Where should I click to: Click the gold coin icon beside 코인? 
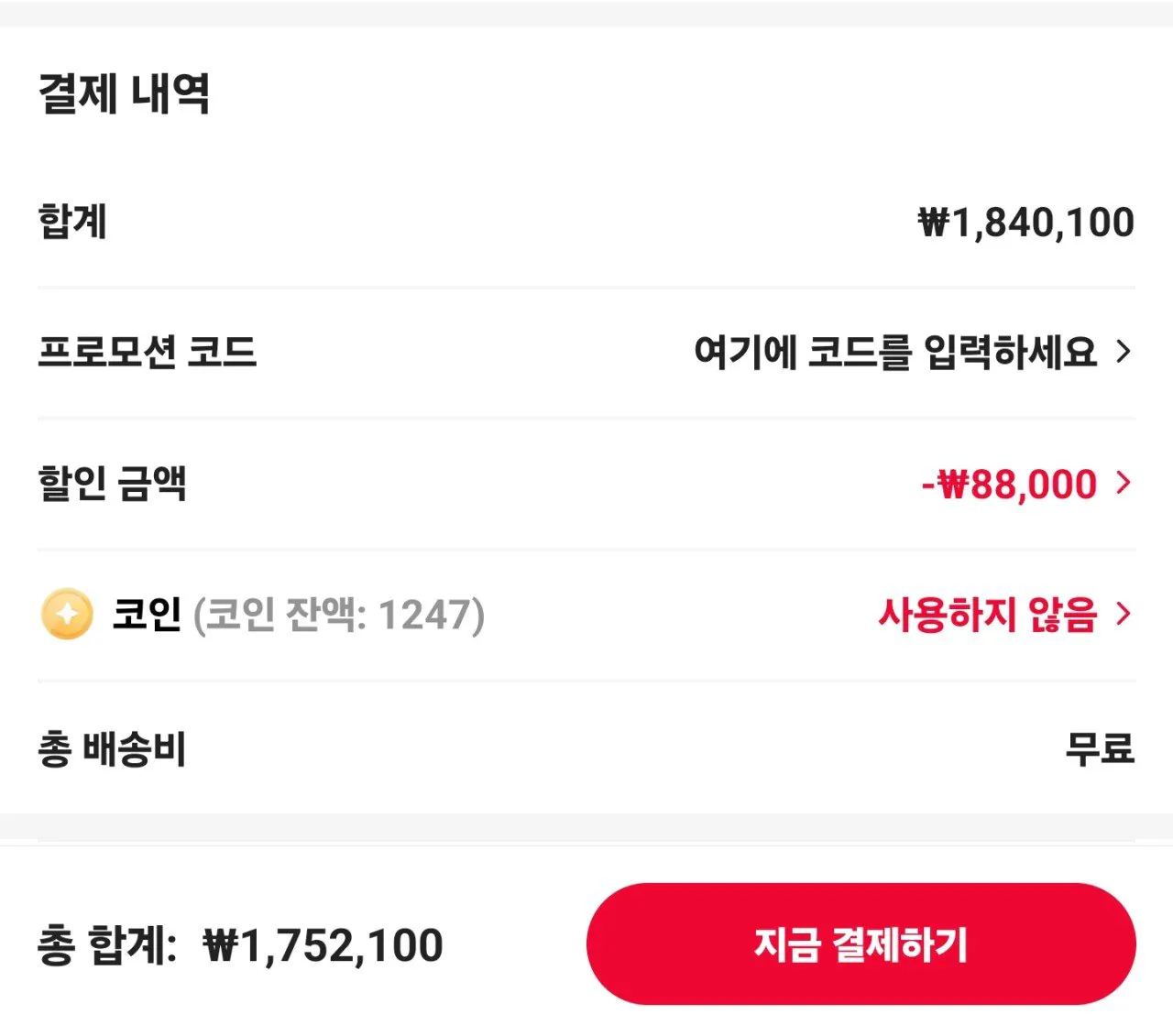point(65,614)
